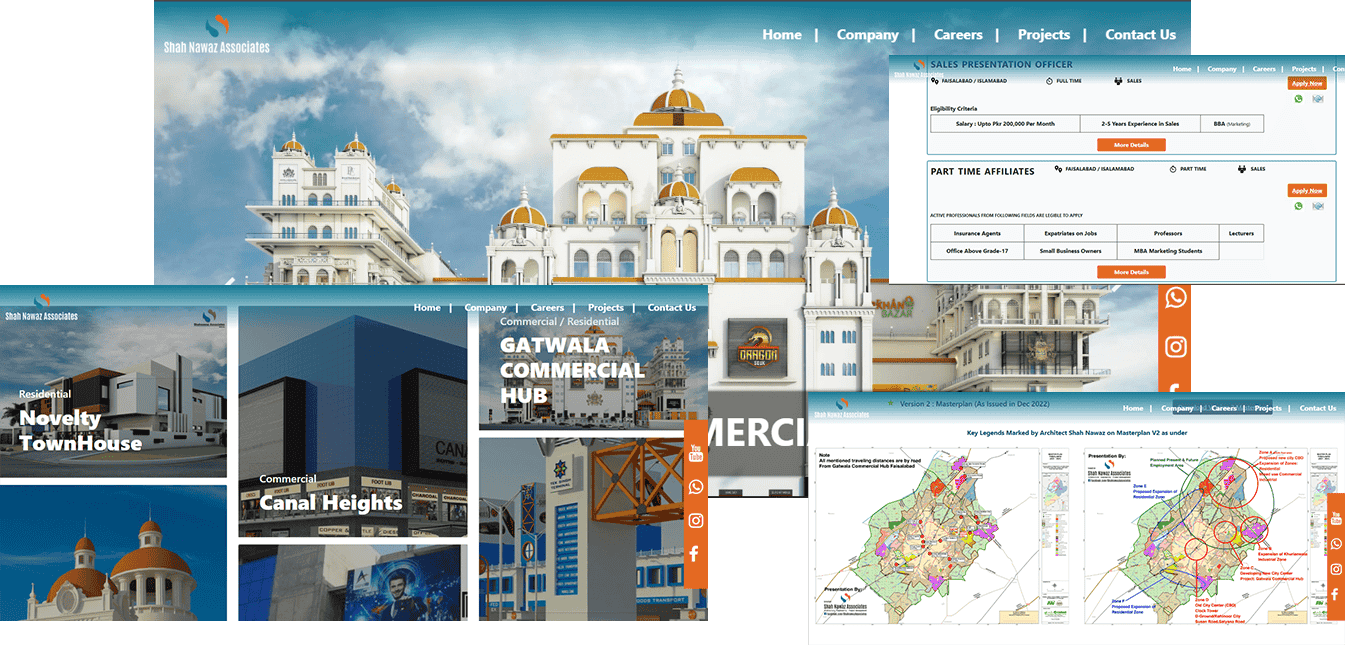Click the PART TIME AFFILIATES job title
The width and height of the screenshot is (1345, 645).
(x=982, y=172)
